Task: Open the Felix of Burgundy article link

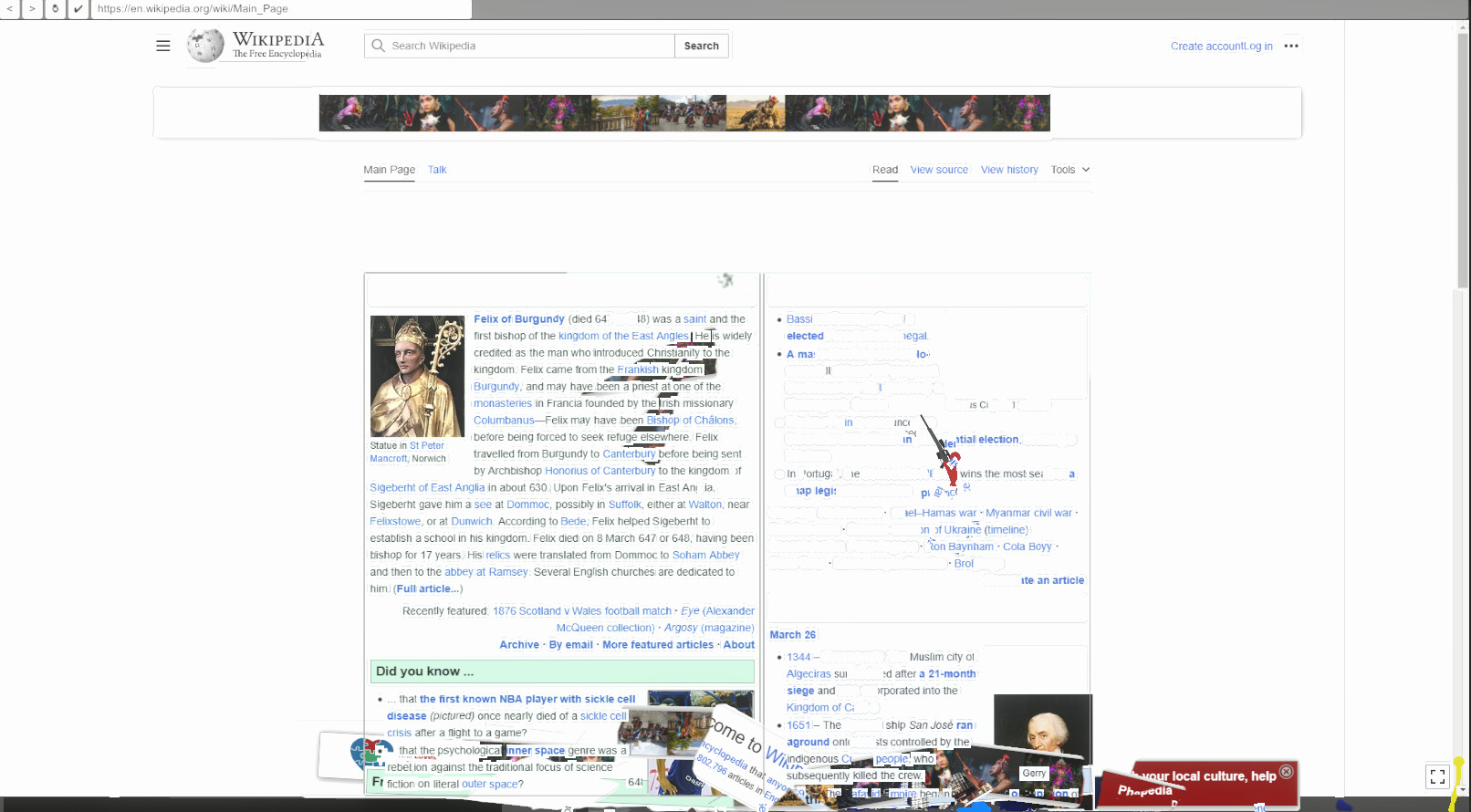Action: click(x=518, y=319)
